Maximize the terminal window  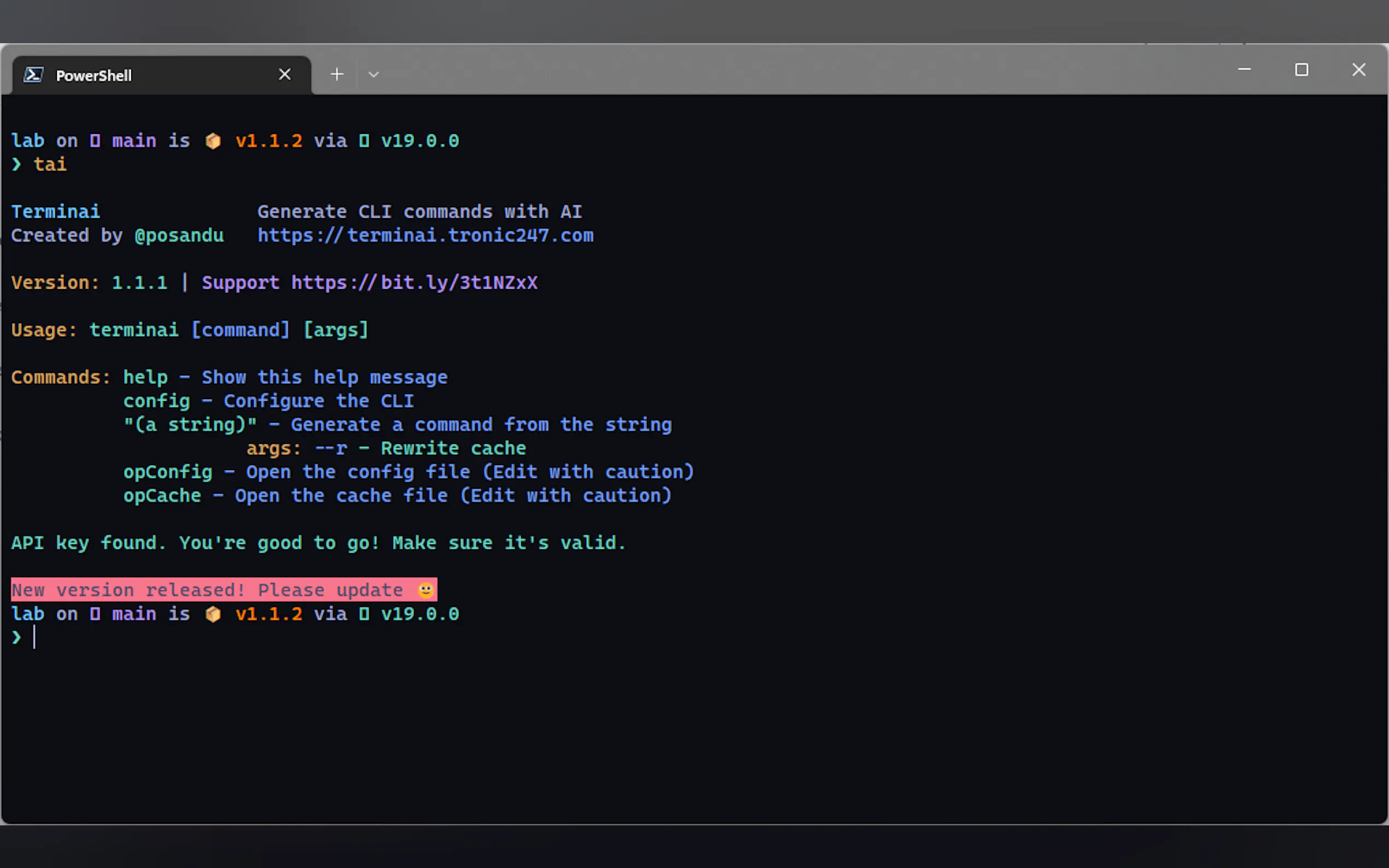(x=1301, y=70)
